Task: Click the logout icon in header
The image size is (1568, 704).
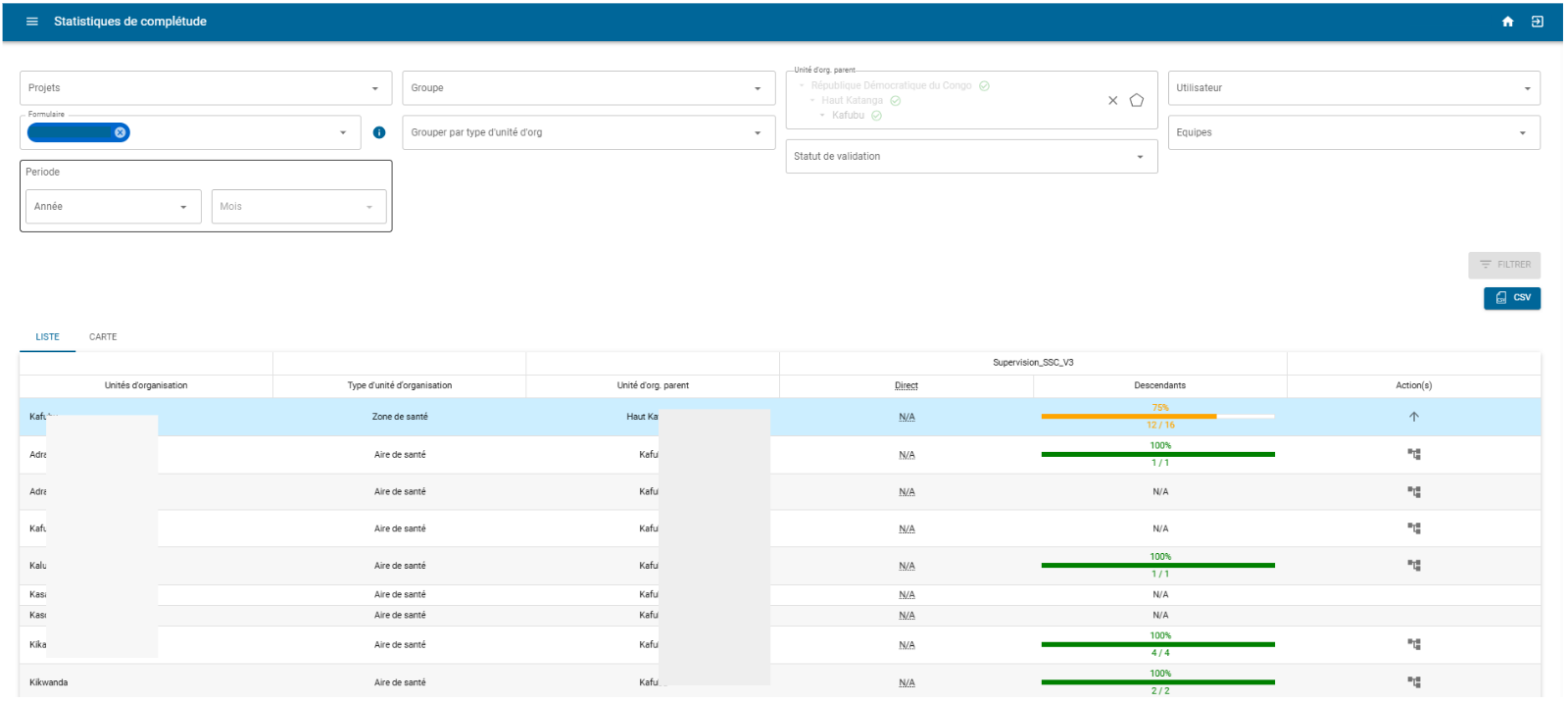Action: pyautogui.click(x=1538, y=22)
